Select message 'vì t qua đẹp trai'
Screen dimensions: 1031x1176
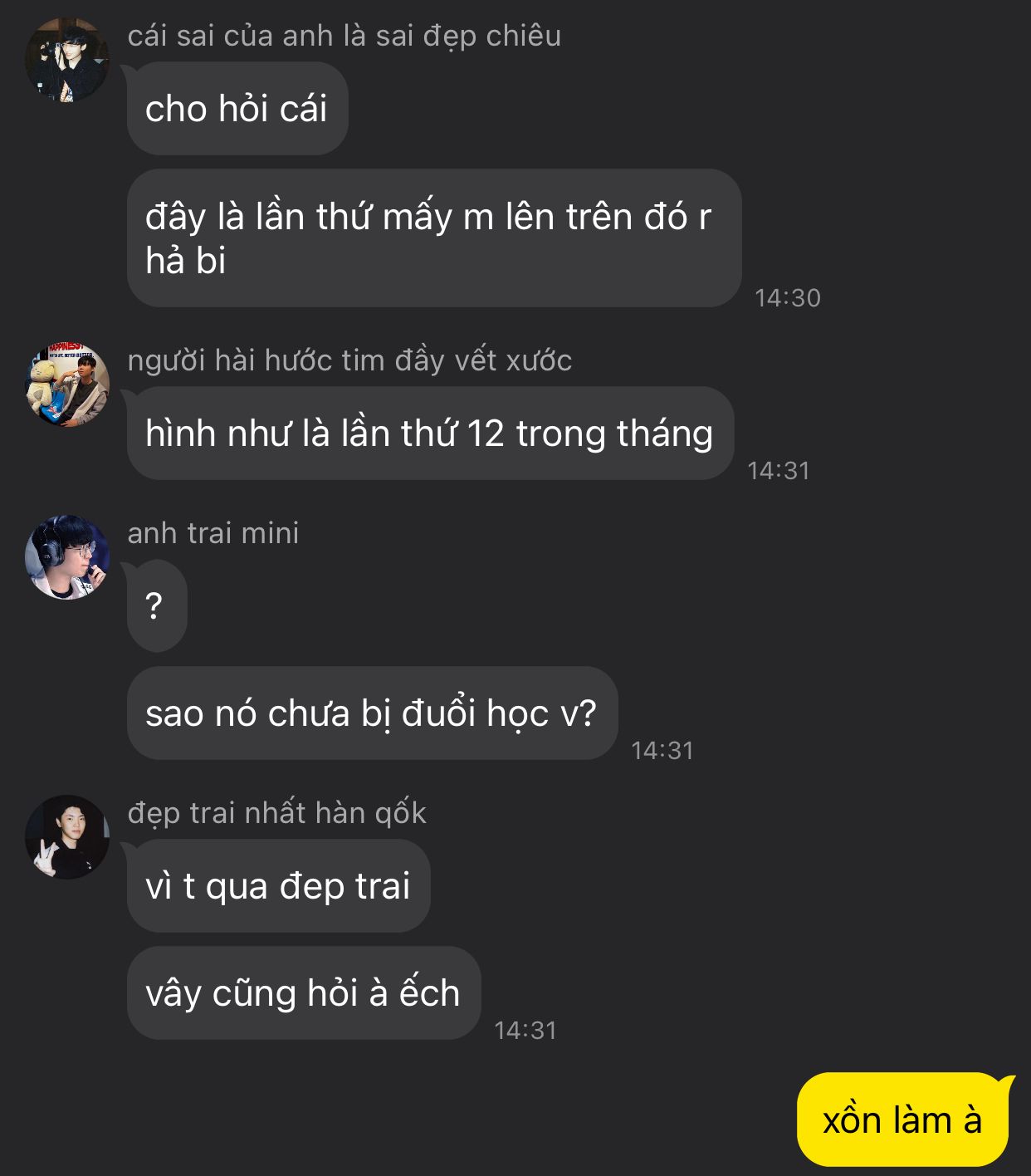coord(279,886)
